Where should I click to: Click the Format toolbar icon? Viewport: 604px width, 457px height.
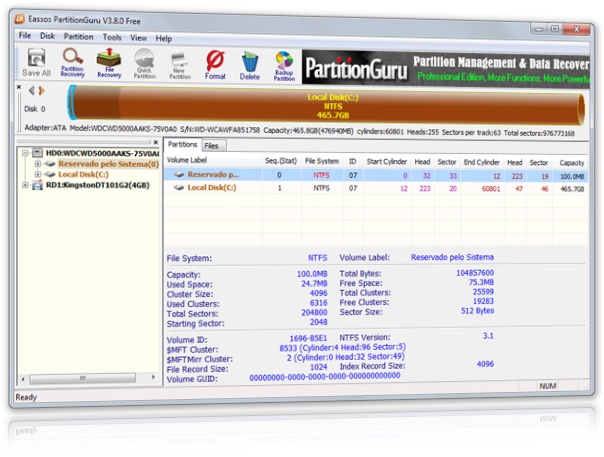[215, 65]
